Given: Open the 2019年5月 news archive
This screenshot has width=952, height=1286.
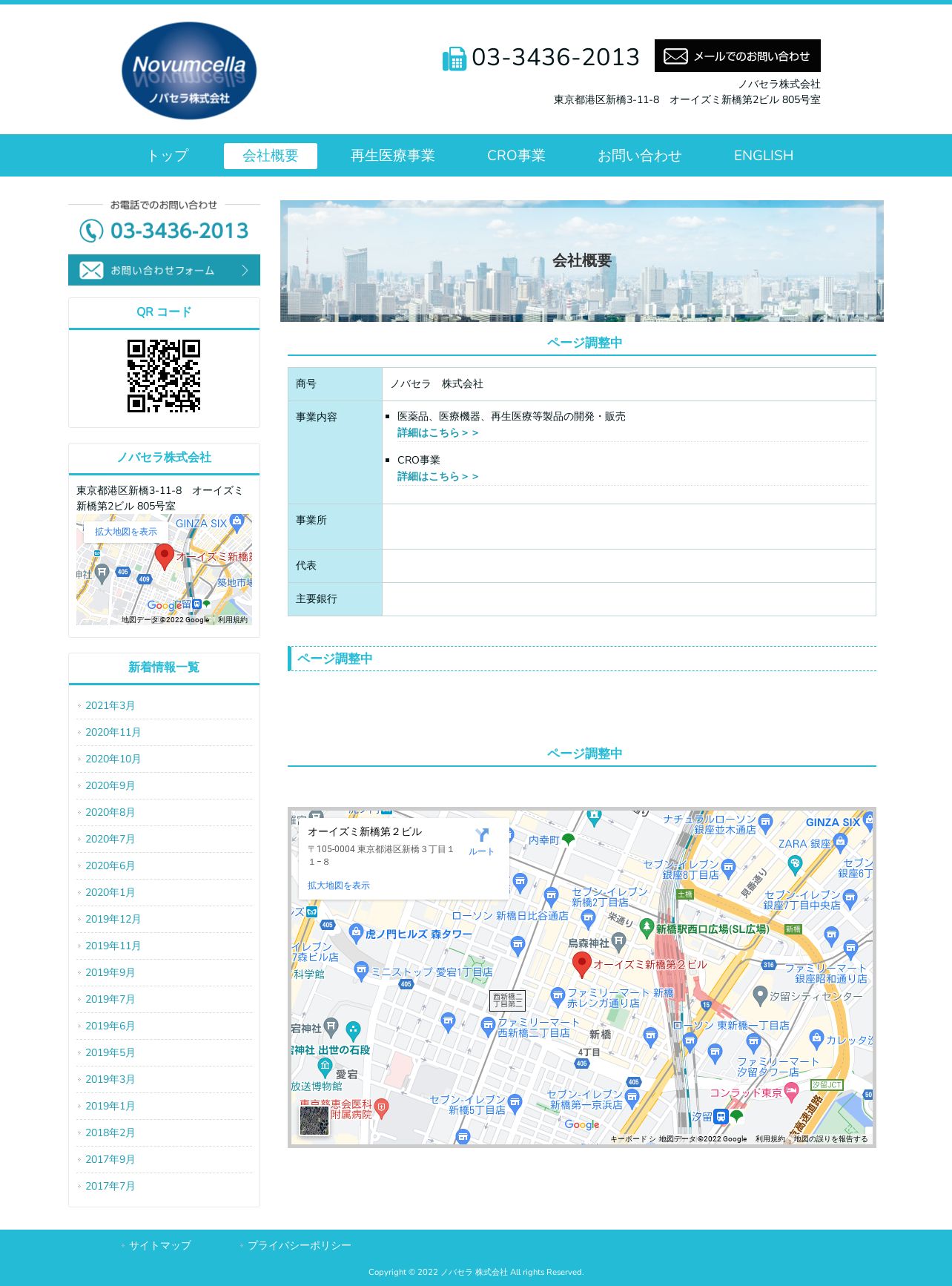Looking at the screenshot, I should tap(110, 1052).
